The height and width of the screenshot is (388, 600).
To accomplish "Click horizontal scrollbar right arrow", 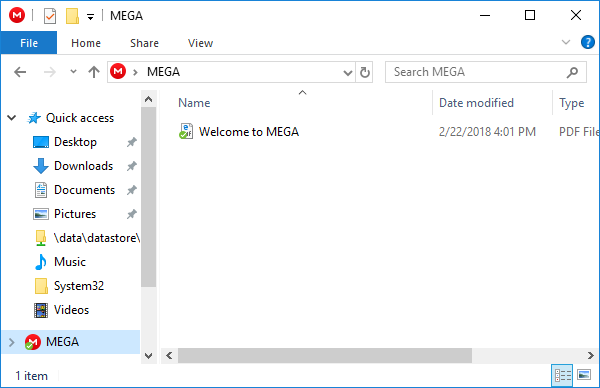I will point(590,356).
